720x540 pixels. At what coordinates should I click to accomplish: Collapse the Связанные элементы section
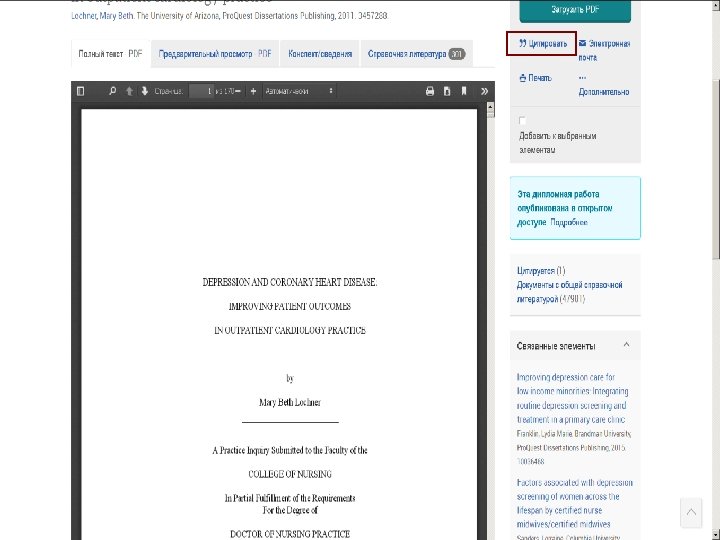[x=626, y=345]
